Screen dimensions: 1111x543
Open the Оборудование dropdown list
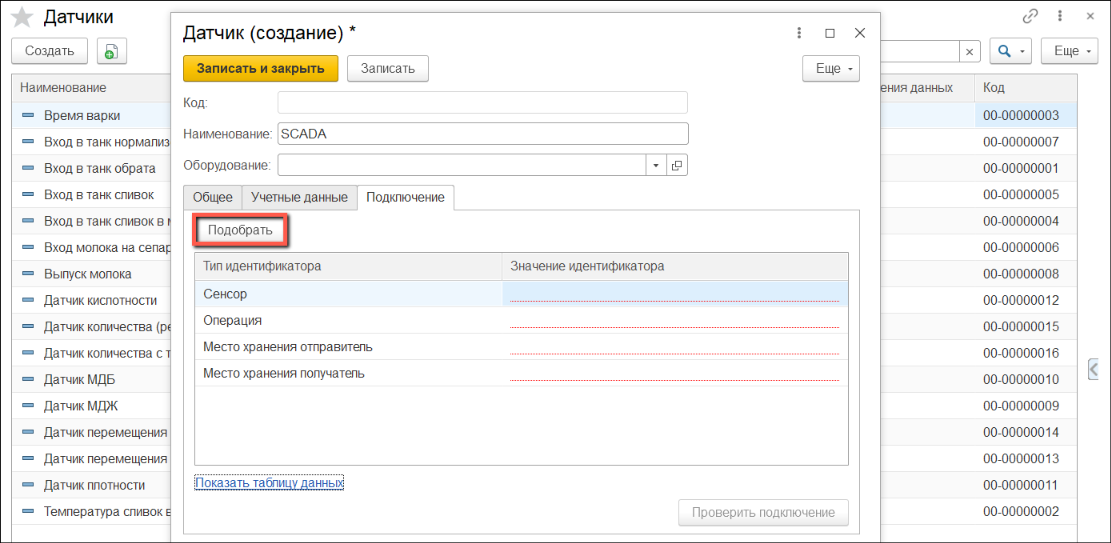coord(655,165)
